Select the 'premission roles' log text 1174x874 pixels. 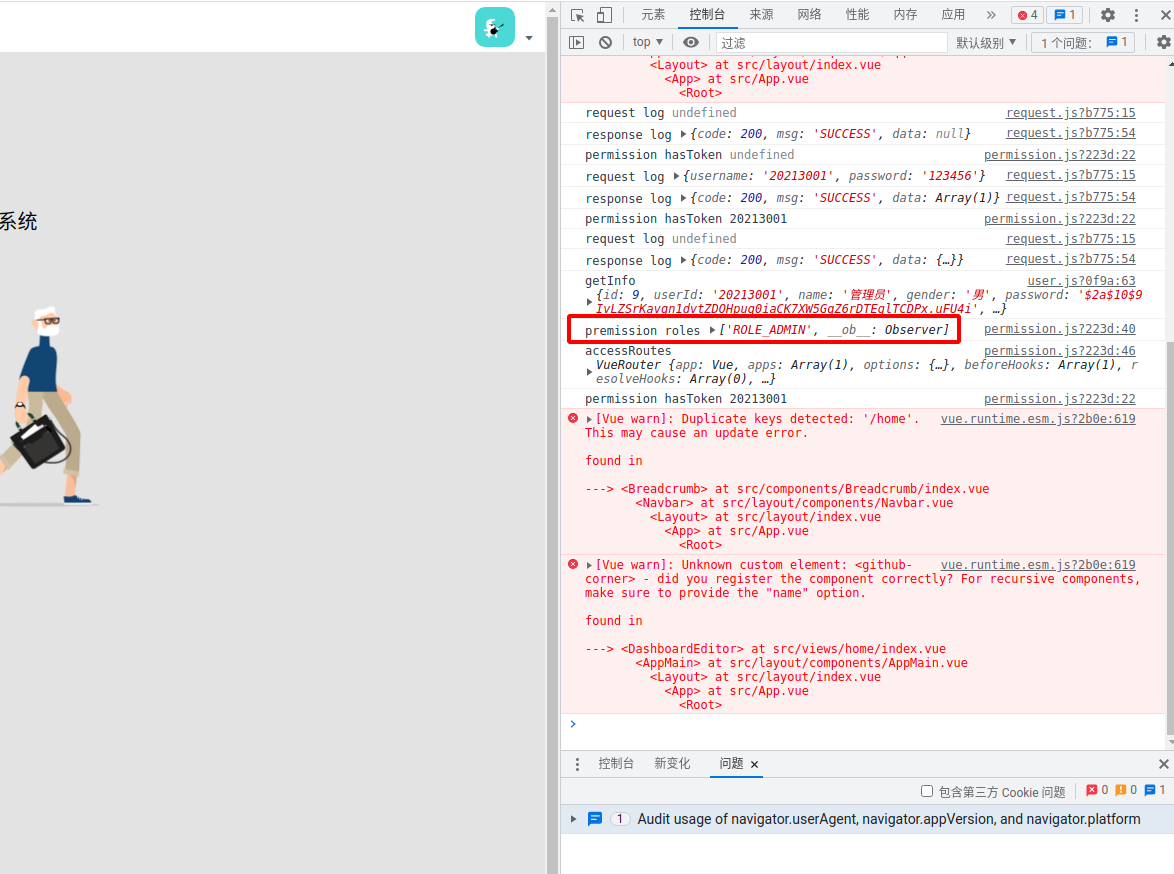642,330
